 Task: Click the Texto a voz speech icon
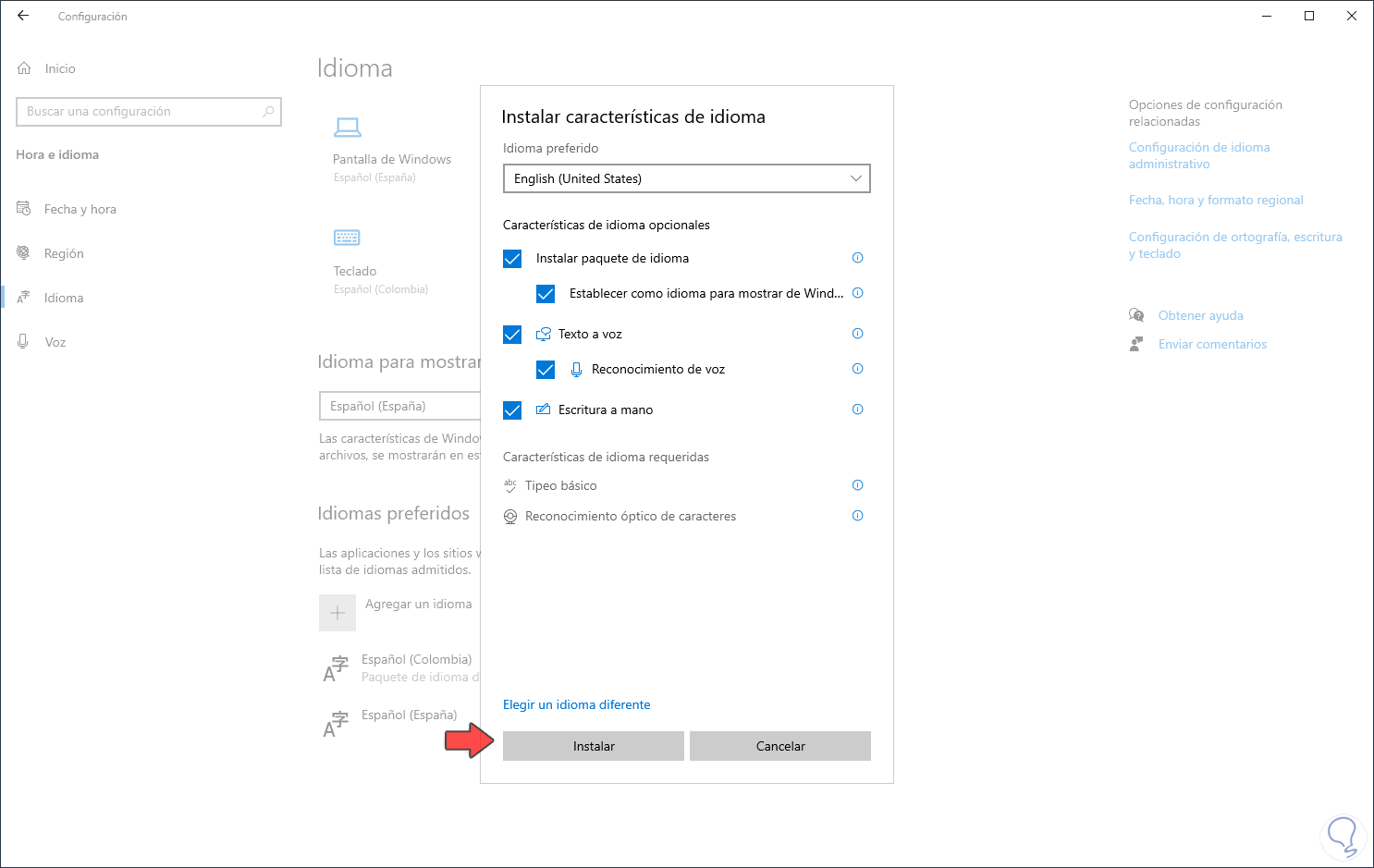[x=544, y=335]
